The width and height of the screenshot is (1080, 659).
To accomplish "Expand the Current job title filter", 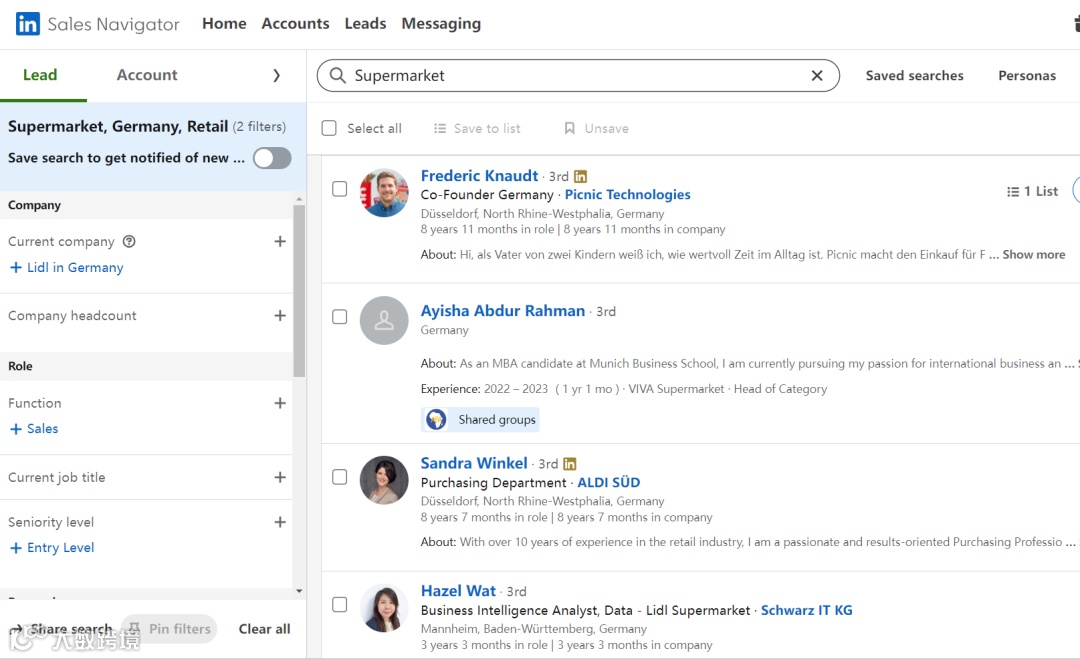I will [280, 477].
